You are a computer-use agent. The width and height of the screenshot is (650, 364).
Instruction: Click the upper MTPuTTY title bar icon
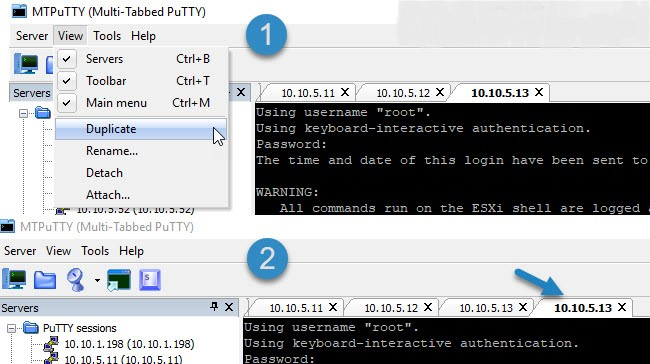tap(19, 11)
